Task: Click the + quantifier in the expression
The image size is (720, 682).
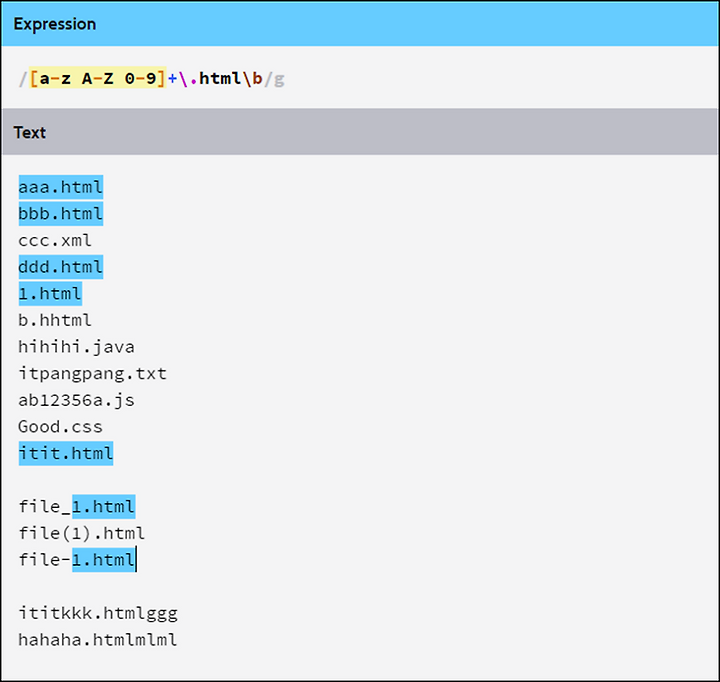Action: point(172,79)
